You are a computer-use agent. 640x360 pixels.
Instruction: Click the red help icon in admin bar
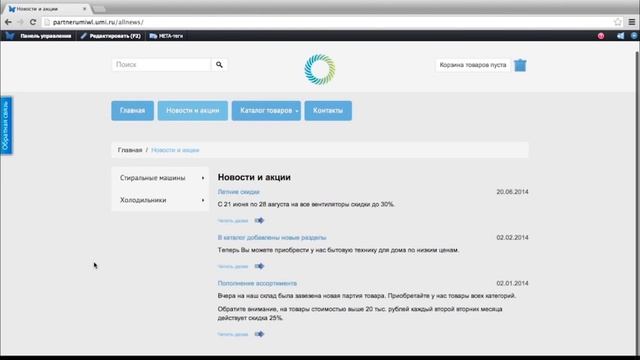click(601, 36)
